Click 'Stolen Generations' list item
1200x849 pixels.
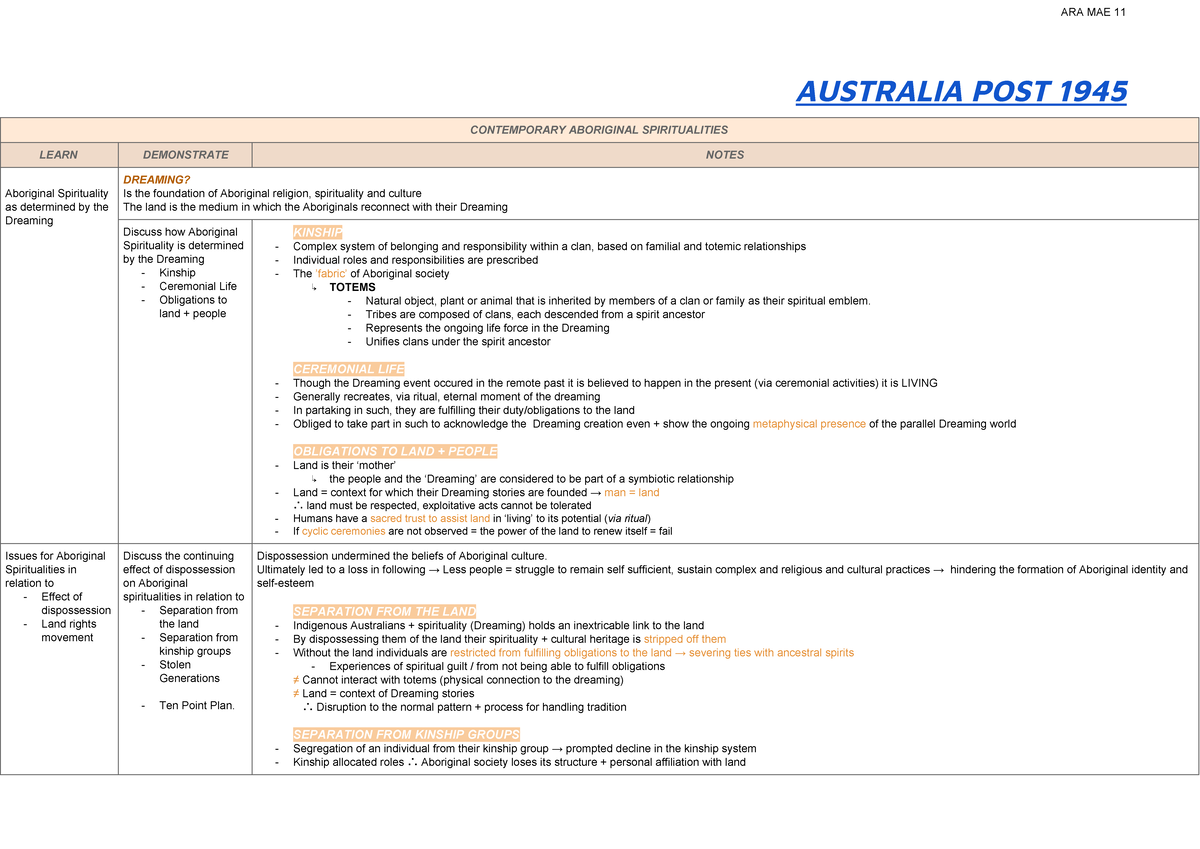point(190,671)
